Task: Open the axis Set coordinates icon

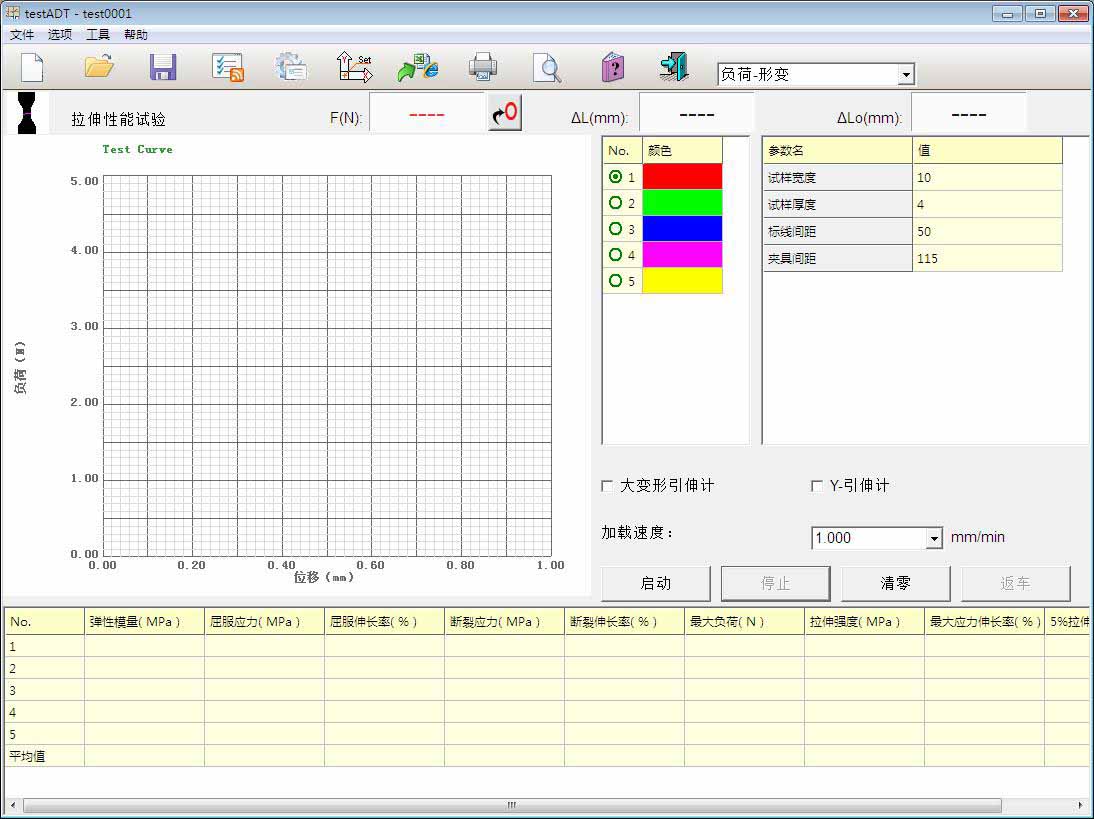Action: (354, 67)
